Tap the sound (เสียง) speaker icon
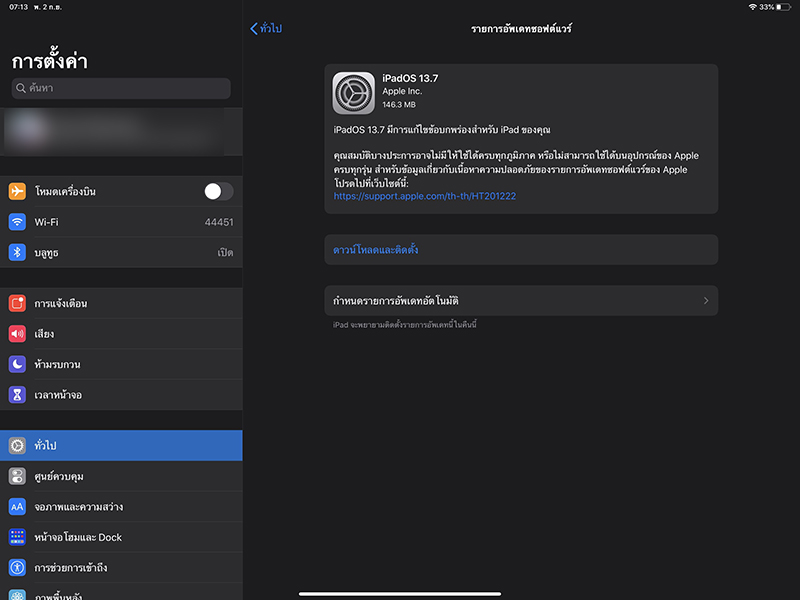Viewport: 800px width, 600px height. tap(17, 334)
